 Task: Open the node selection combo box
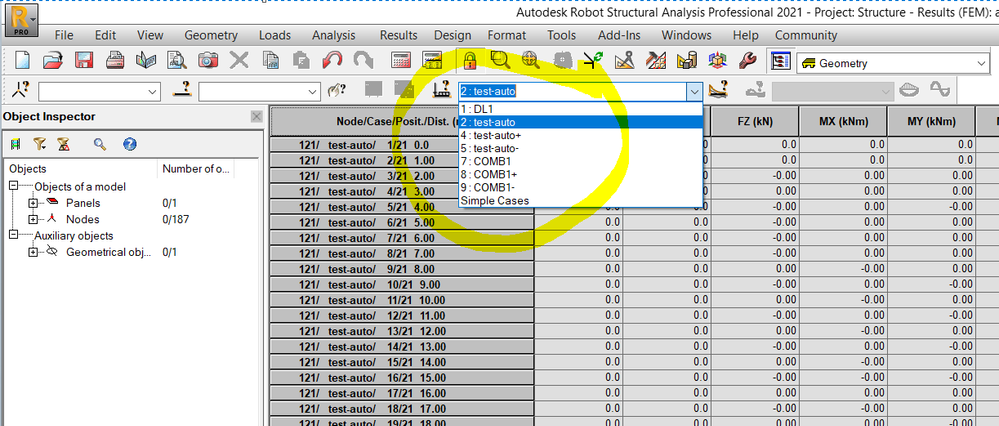click(99, 92)
